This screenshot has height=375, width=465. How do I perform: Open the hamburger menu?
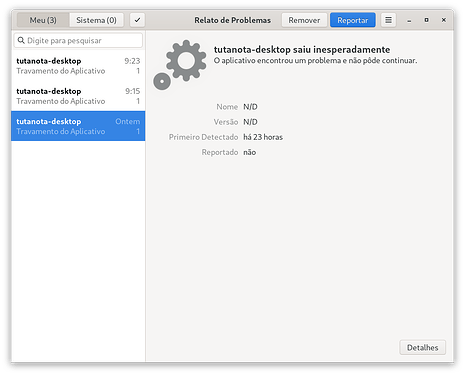[388, 20]
